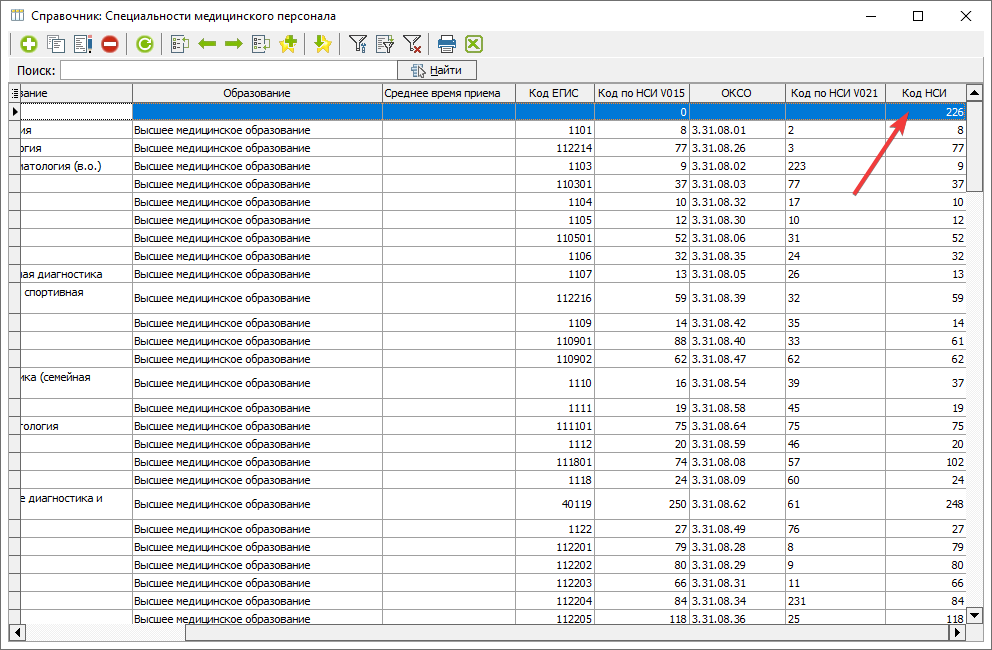The image size is (992, 650).
Task: Print the table
Action: coord(447,44)
